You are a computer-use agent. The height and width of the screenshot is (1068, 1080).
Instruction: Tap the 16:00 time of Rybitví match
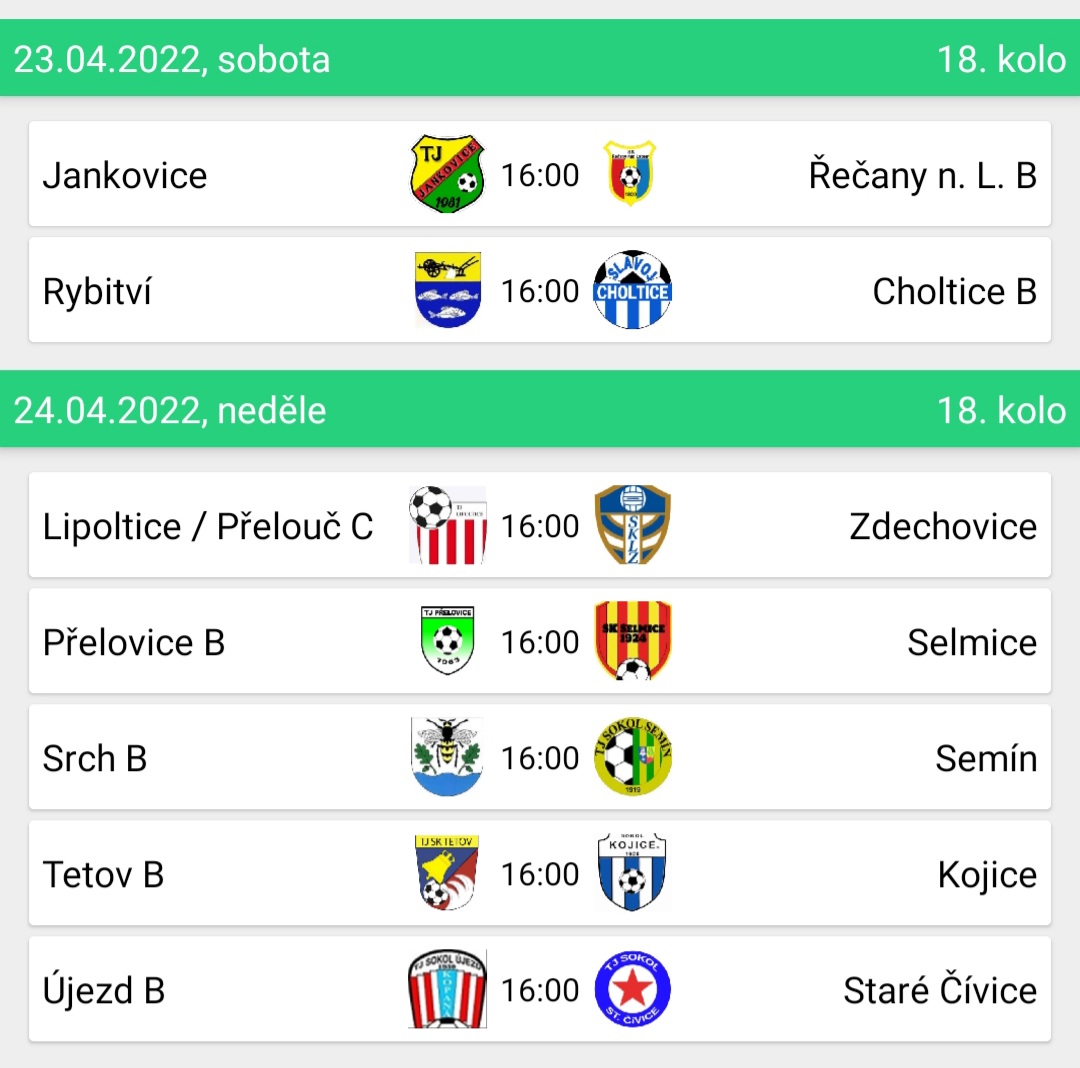tap(540, 291)
